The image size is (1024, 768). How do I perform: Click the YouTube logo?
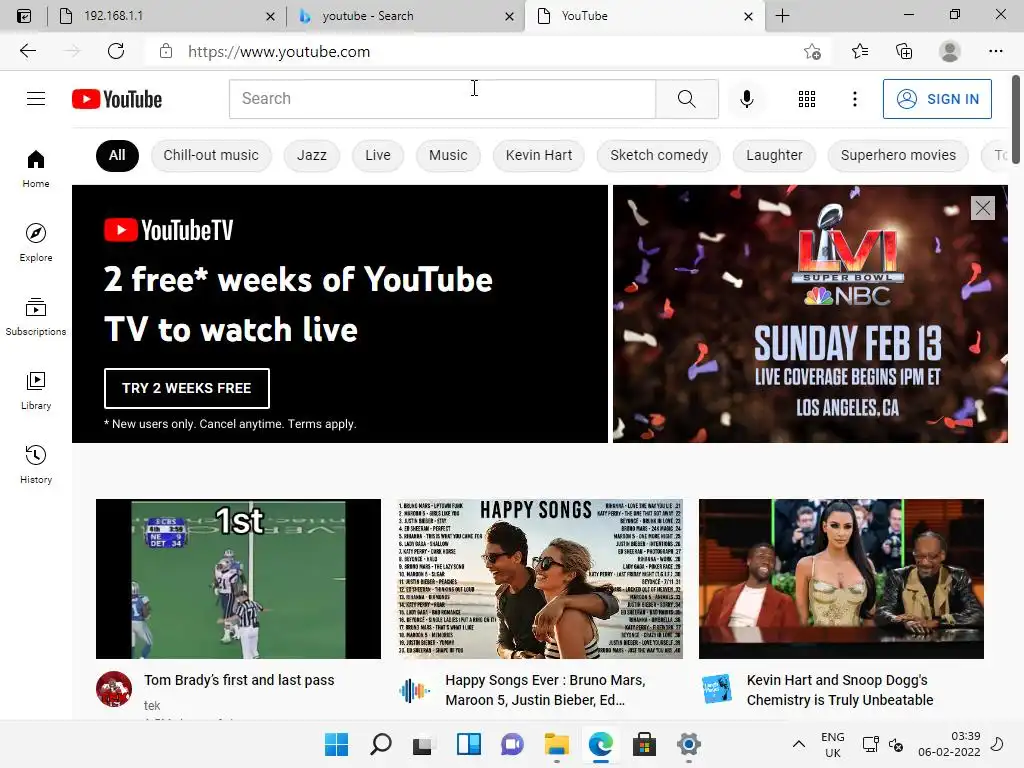[x=117, y=99]
